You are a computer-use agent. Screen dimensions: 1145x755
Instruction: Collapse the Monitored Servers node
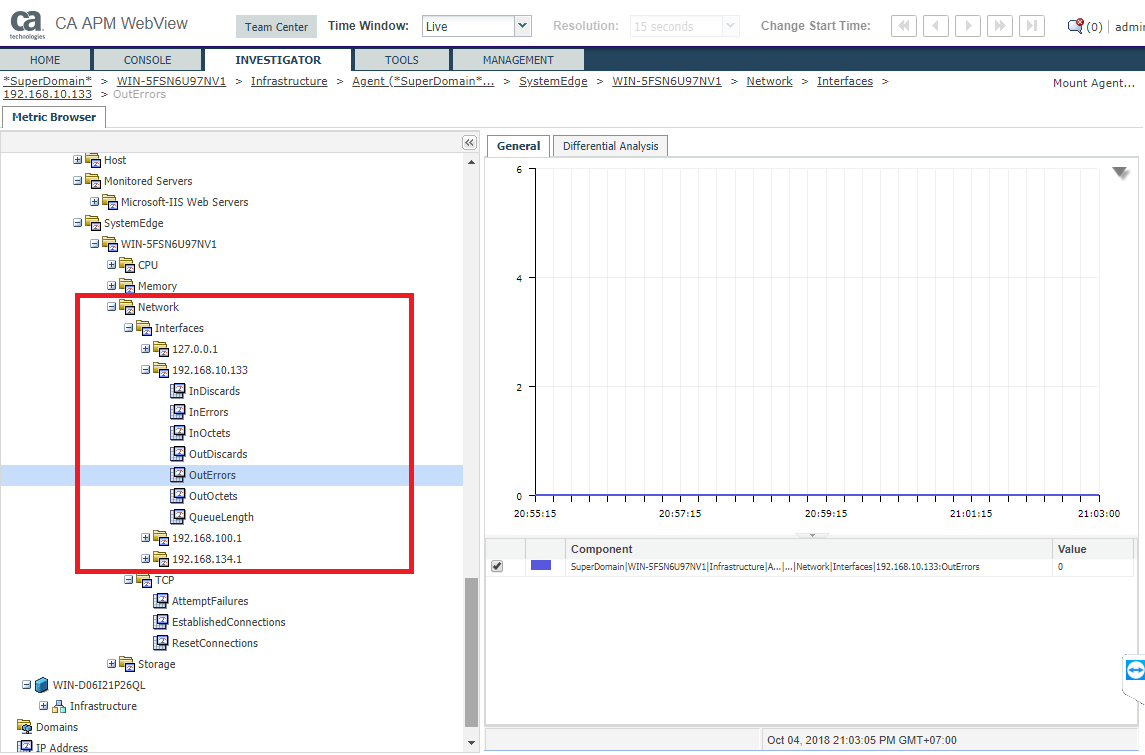[77, 180]
